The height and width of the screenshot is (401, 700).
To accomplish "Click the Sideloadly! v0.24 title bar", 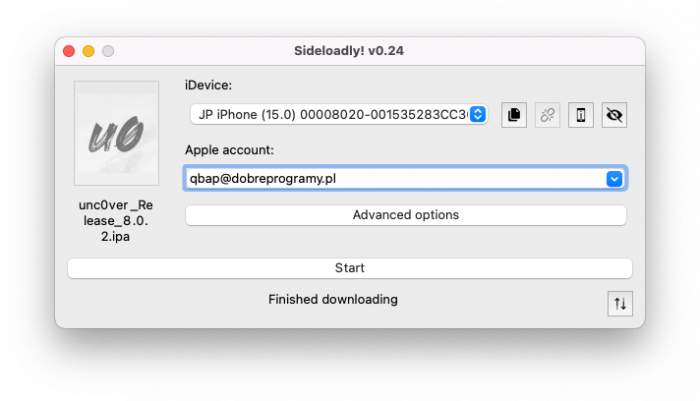I will coord(349,51).
